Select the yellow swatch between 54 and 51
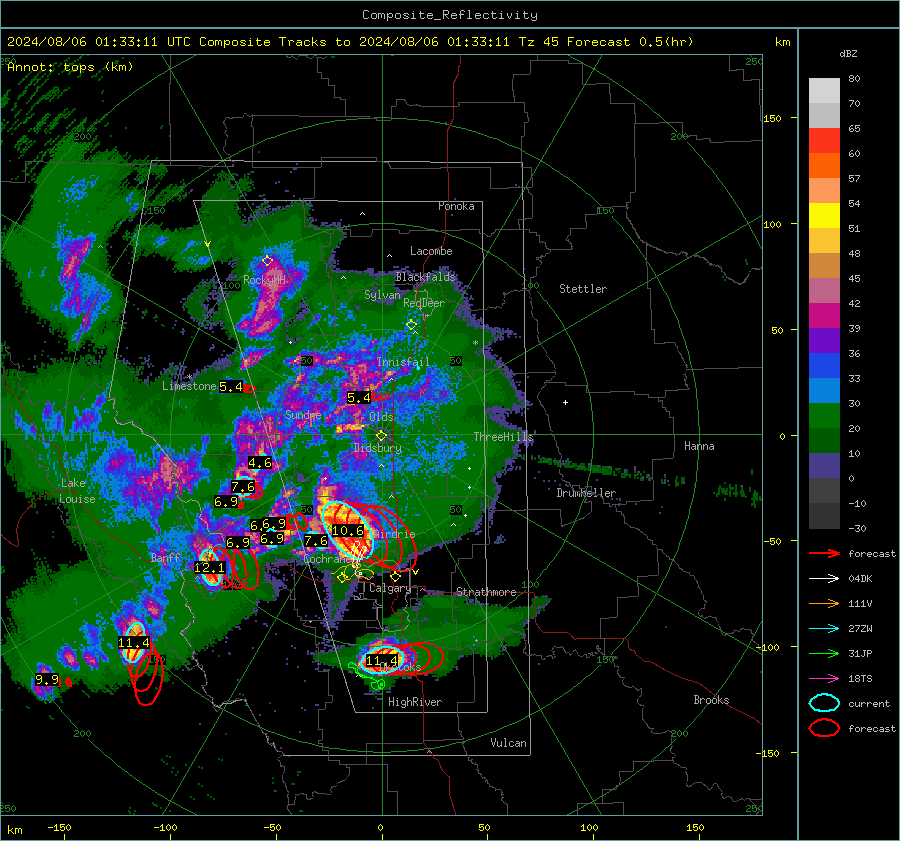 [x=824, y=216]
